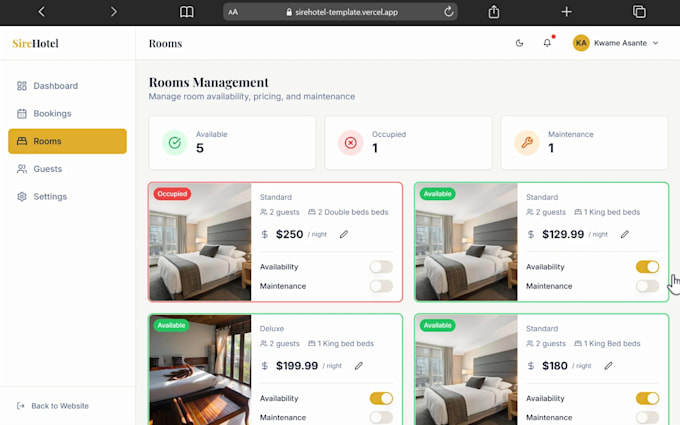The height and width of the screenshot is (425, 680).
Task: Reload the page with the refresh icon
Action: 448,12
